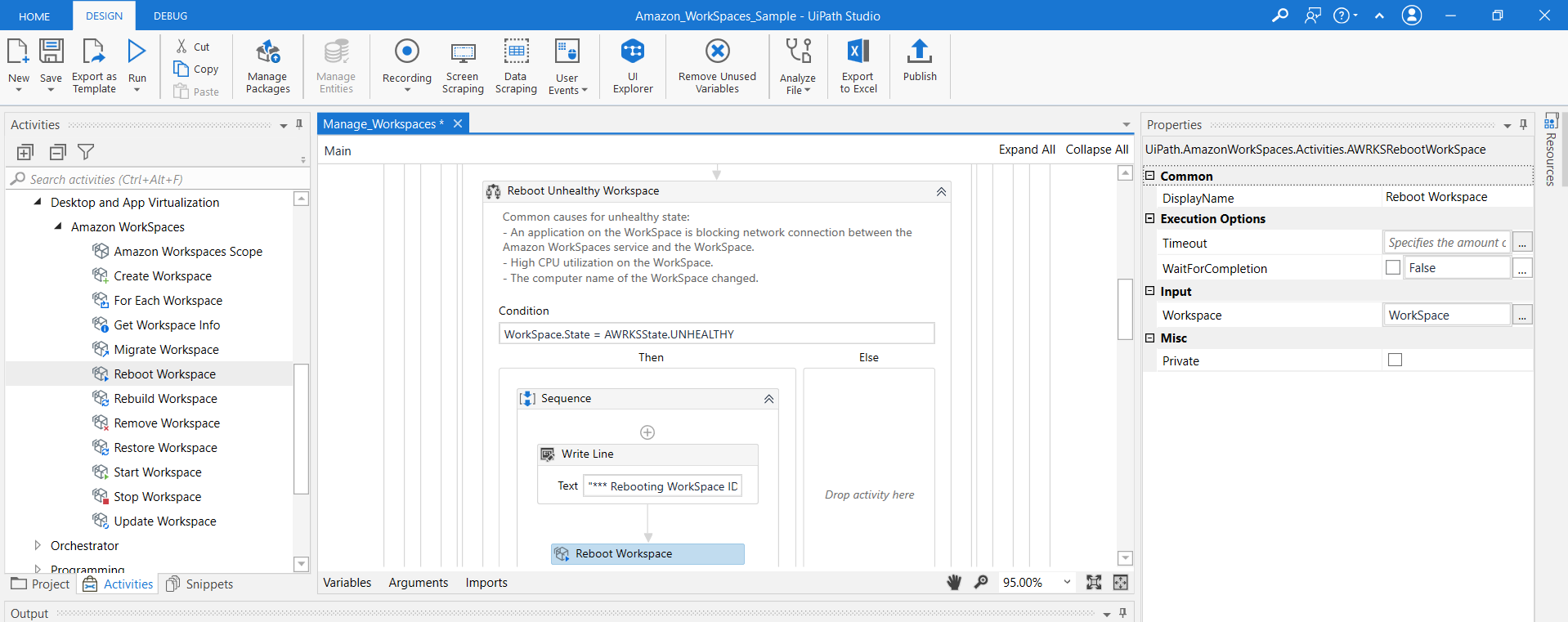The width and height of the screenshot is (1568, 622).
Task: Switch to the Snippets panel tab
Action: (x=199, y=584)
